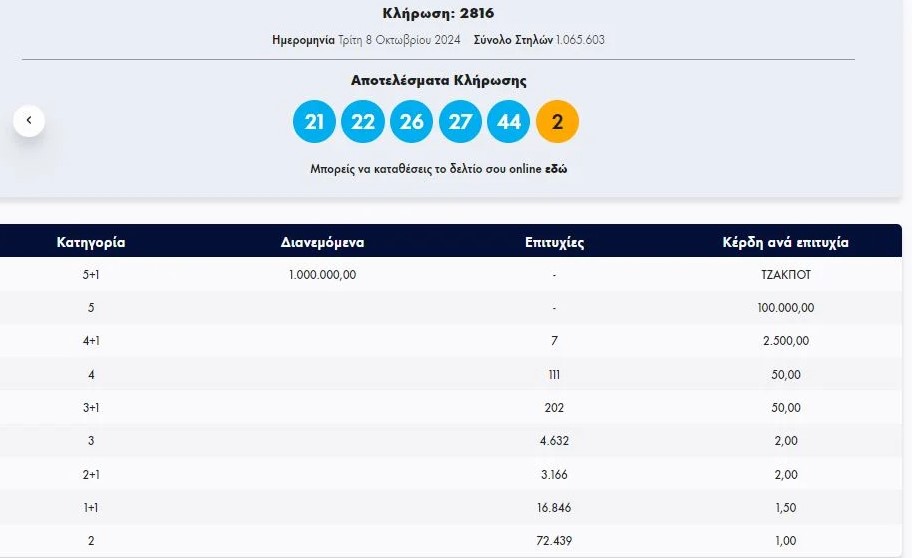Pick the blue ball number 27

point(460,122)
